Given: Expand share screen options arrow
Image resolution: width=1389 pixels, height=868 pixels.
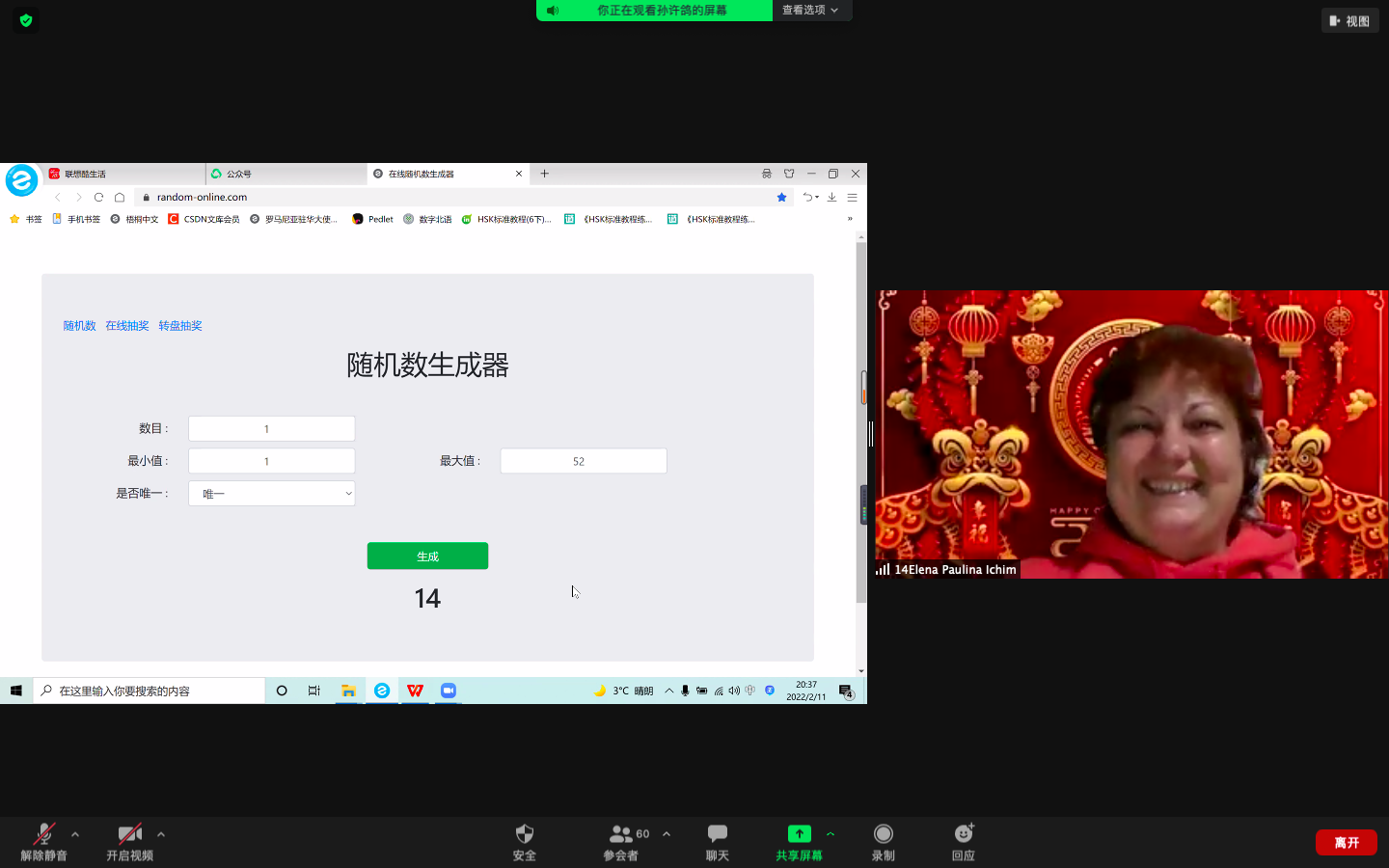Looking at the screenshot, I should (x=831, y=834).
